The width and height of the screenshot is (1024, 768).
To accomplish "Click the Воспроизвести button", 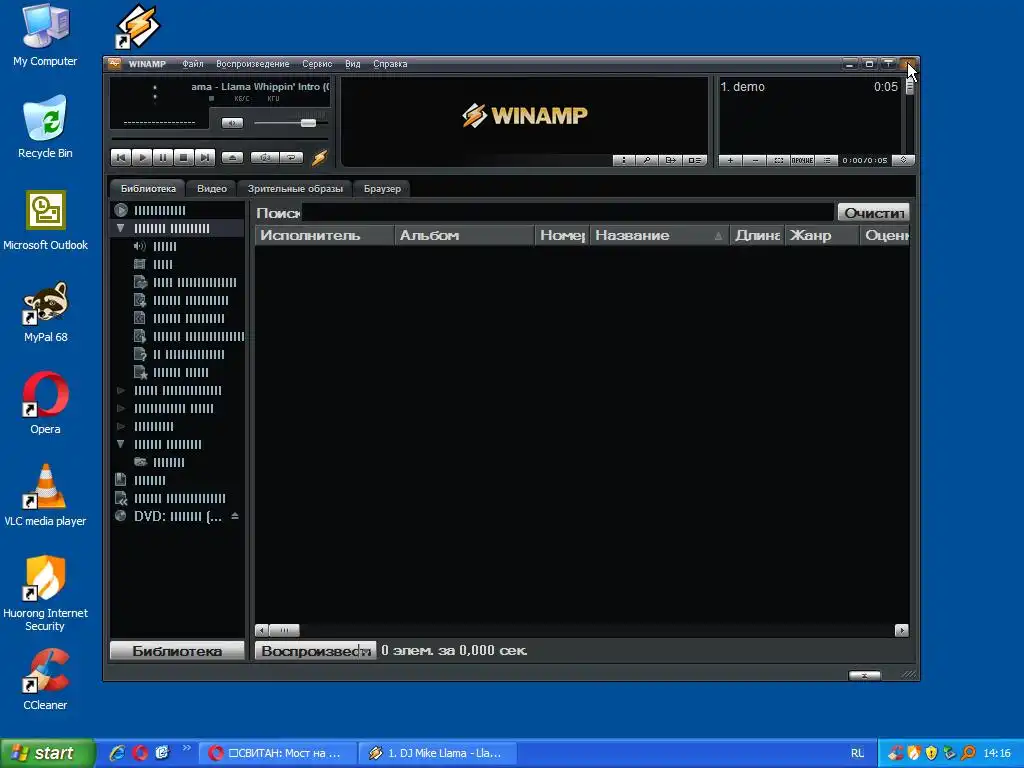I will click(315, 651).
